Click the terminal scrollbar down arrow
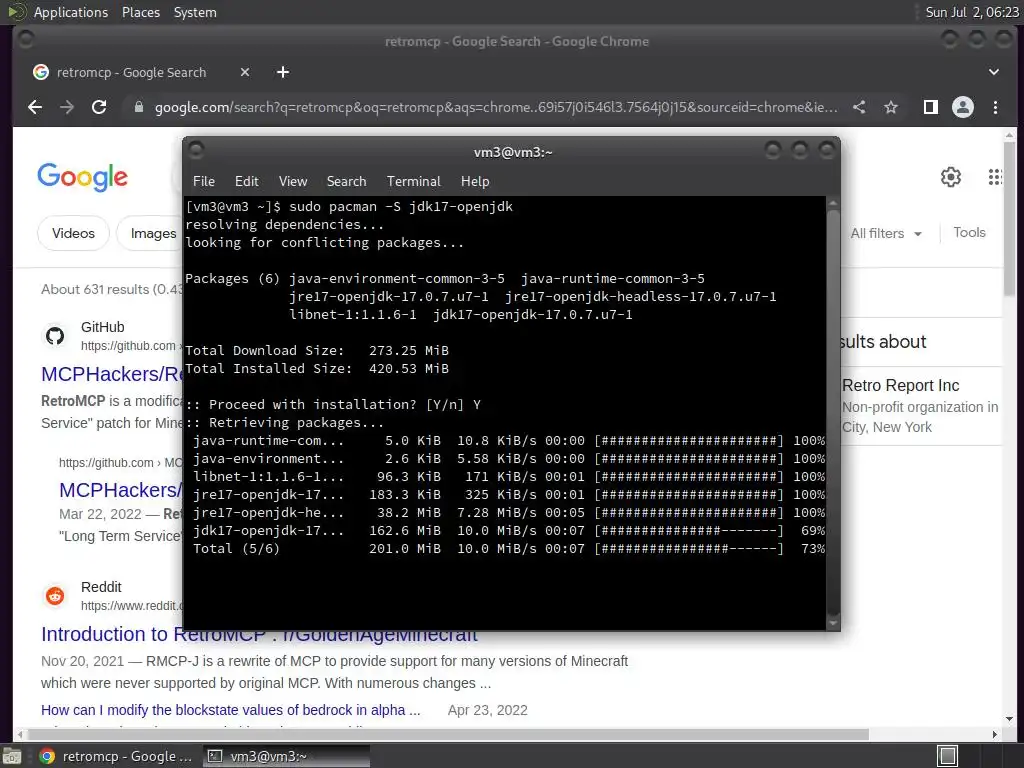This screenshot has width=1024, height=768. coord(833,623)
